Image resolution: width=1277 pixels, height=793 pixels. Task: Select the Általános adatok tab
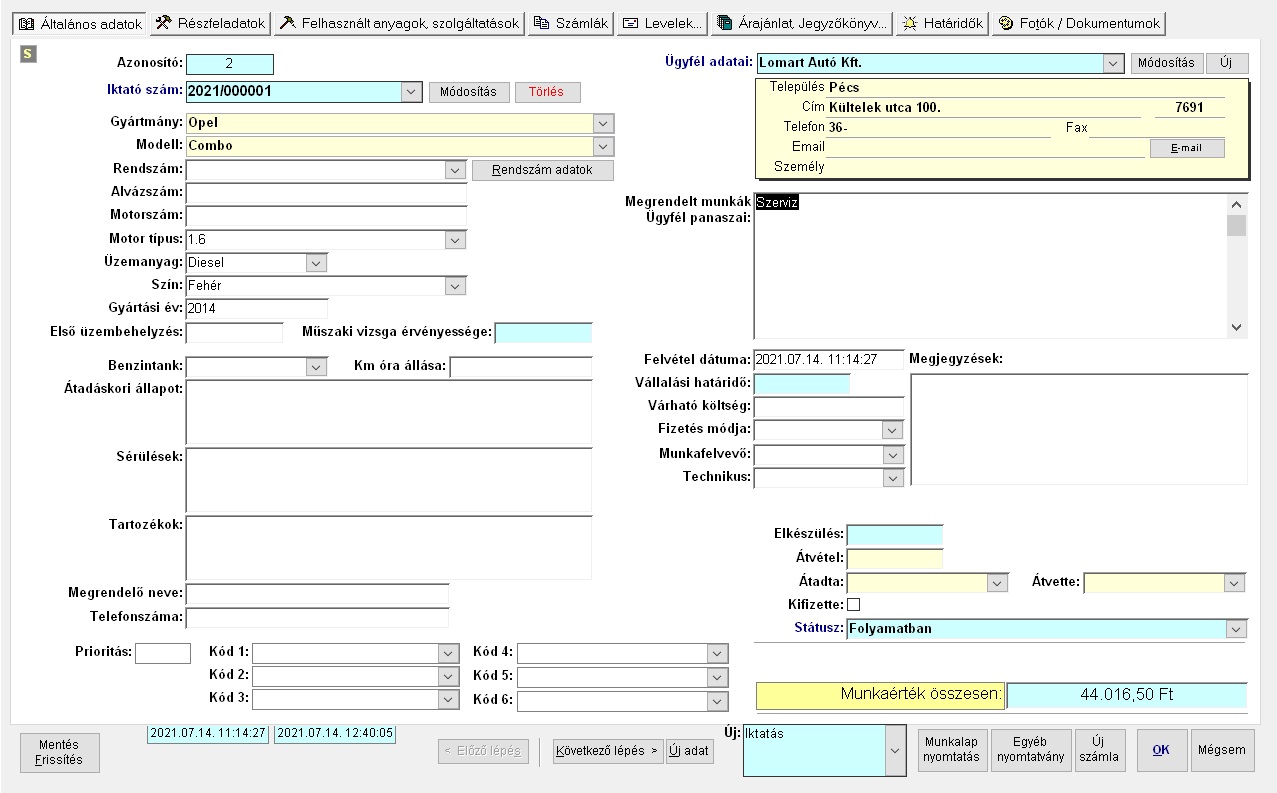78,23
